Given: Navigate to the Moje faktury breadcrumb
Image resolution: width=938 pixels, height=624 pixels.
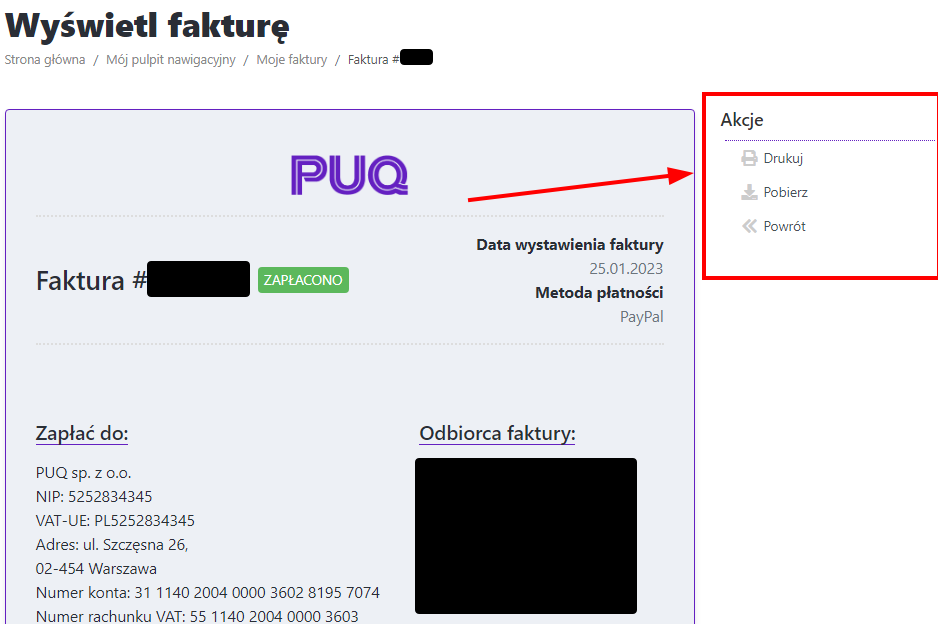Looking at the screenshot, I should (x=291, y=60).
